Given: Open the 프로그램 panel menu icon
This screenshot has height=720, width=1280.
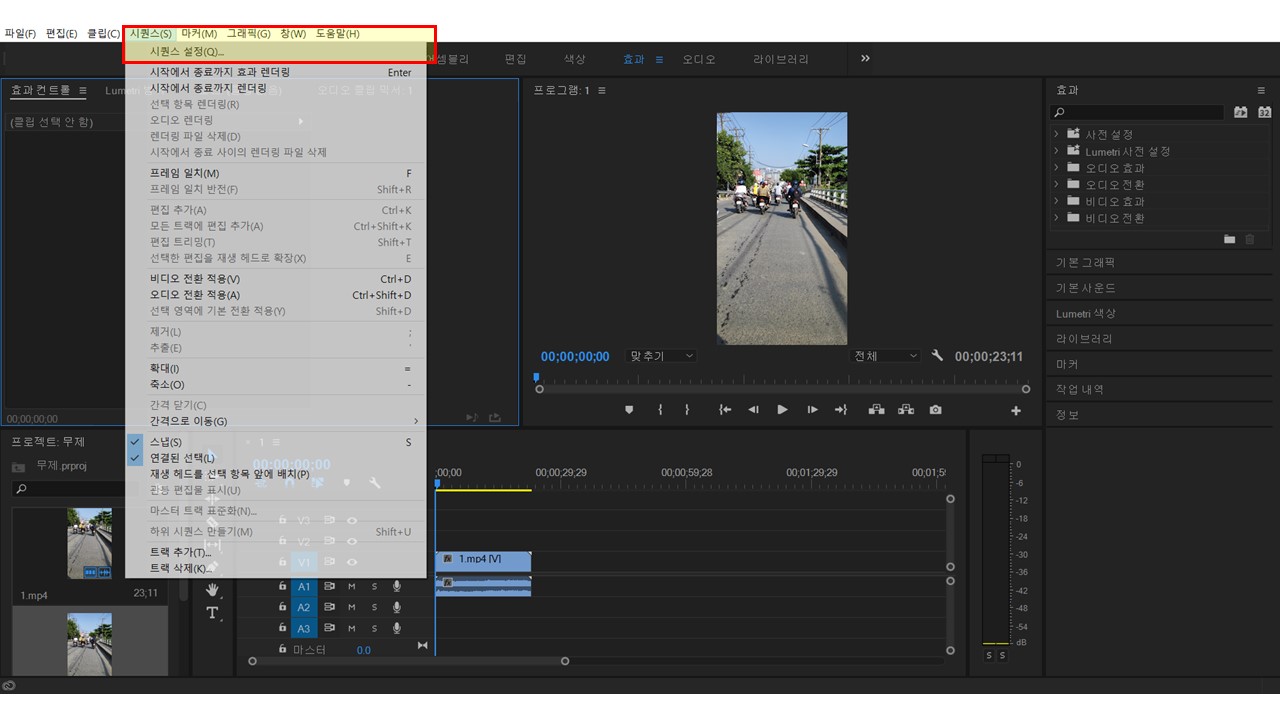Looking at the screenshot, I should [x=601, y=91].
